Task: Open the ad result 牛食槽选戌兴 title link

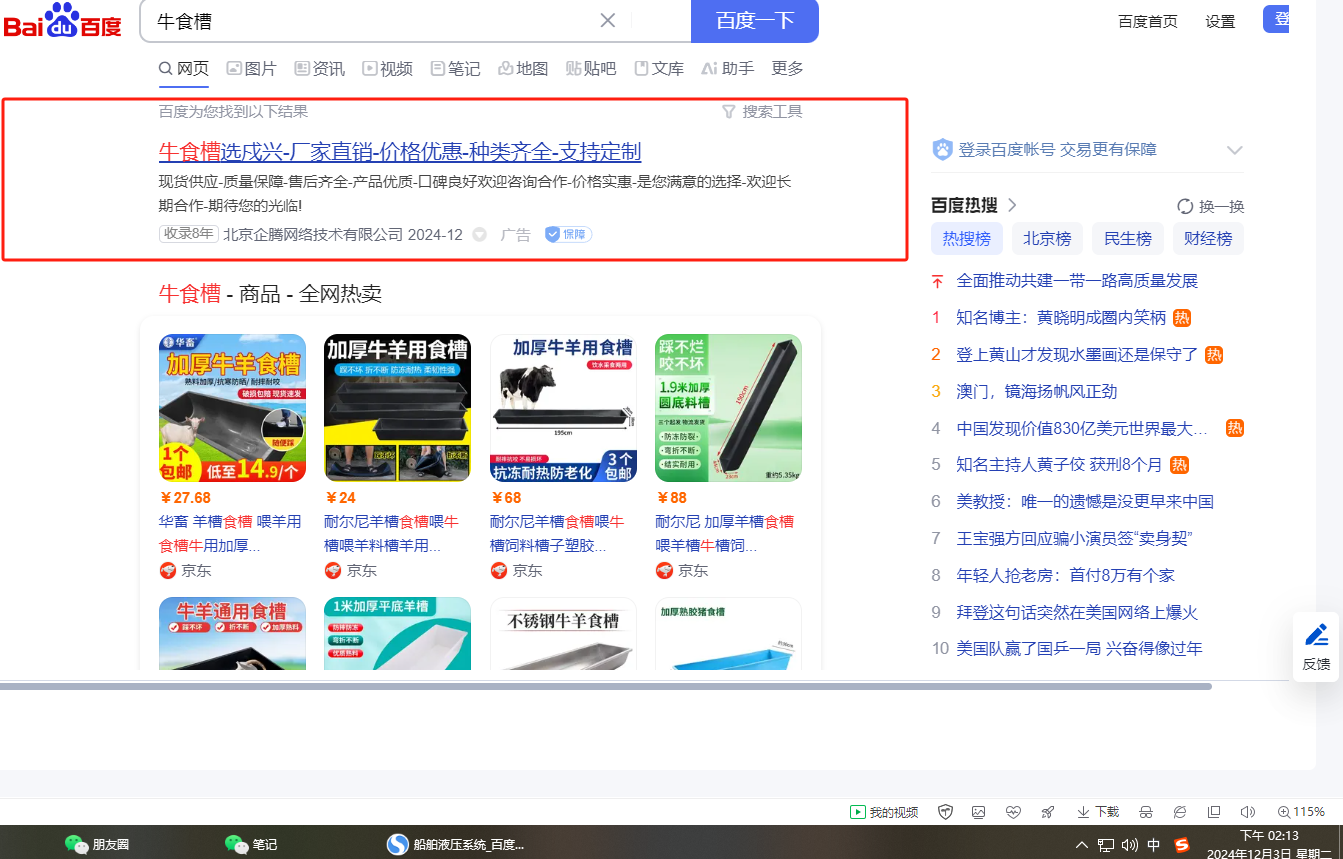Action: click(400, 152)
